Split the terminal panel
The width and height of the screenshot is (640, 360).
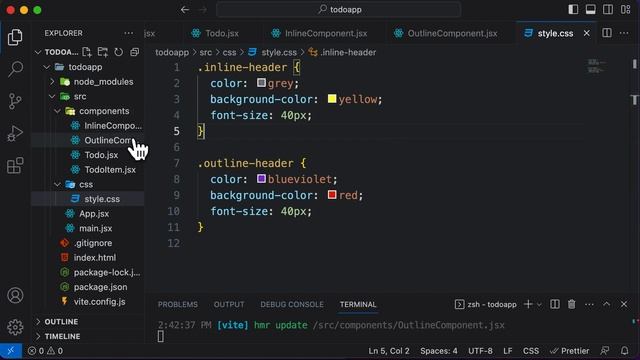[x=555, y=304]
